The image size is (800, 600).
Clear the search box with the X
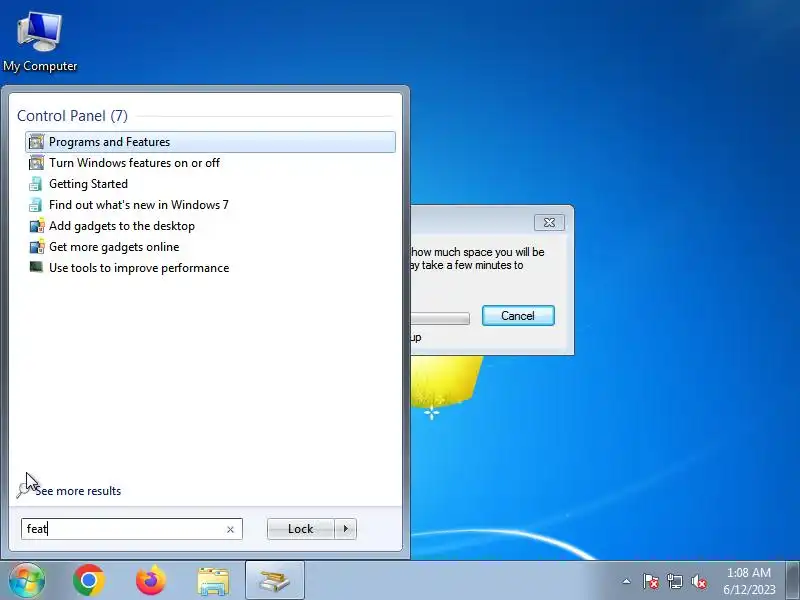(x=230, y=530)
